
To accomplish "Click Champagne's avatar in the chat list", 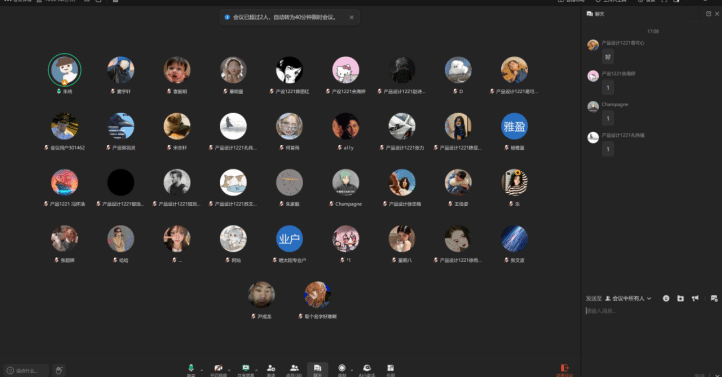I will [x=593, y=106].
